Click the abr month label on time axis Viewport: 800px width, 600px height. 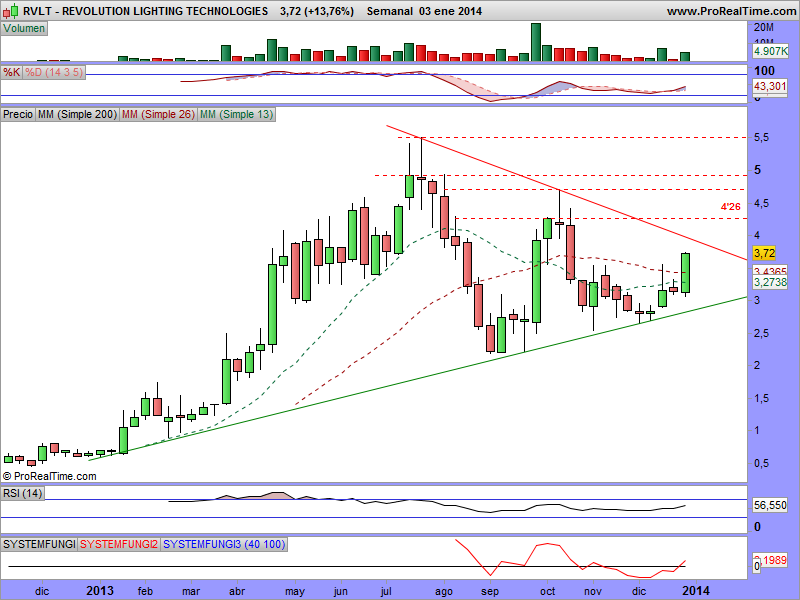point(237,591)
